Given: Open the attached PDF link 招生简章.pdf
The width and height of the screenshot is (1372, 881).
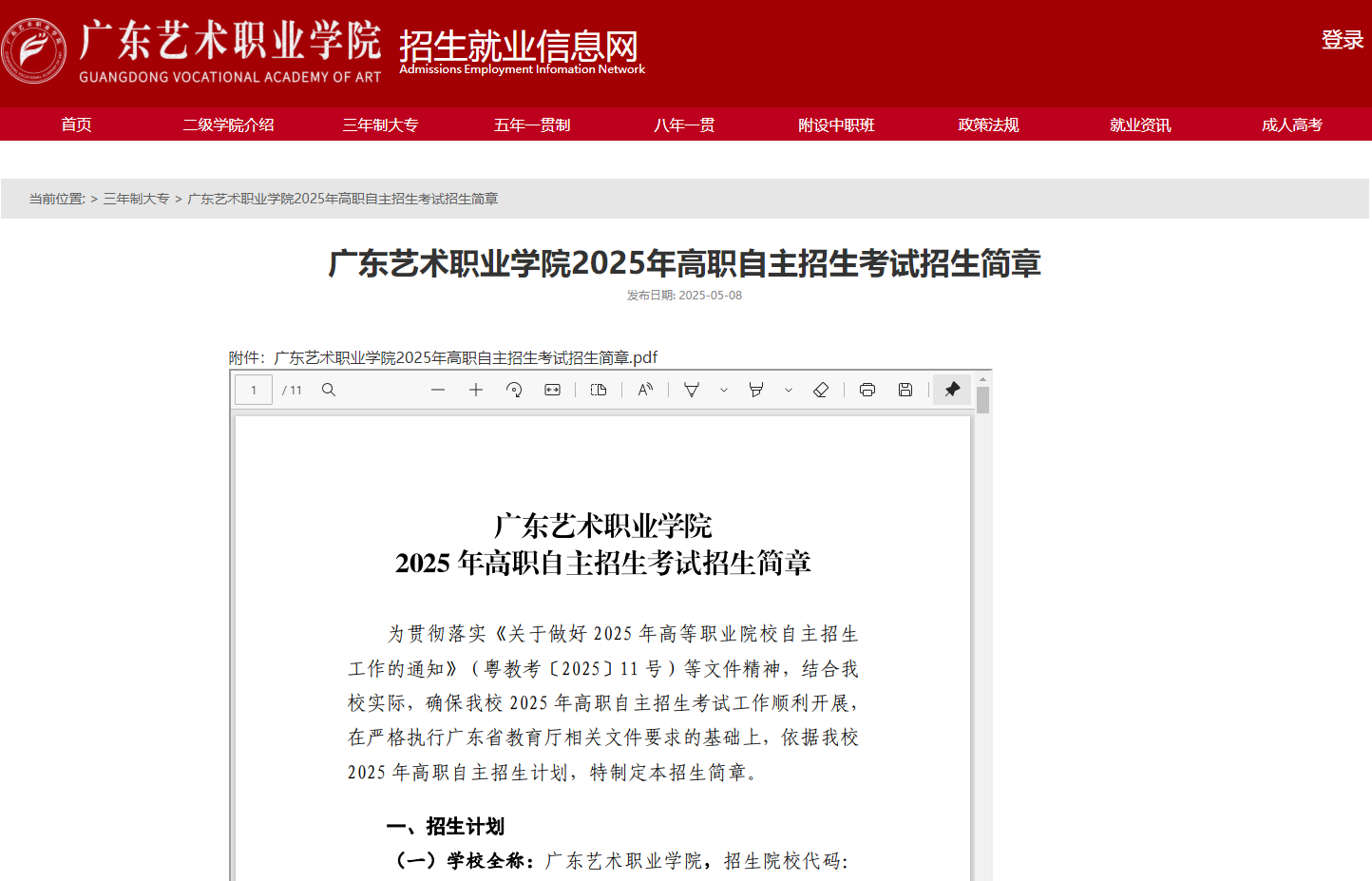Looking at the screenshot, I should click(x=465, y=356).
